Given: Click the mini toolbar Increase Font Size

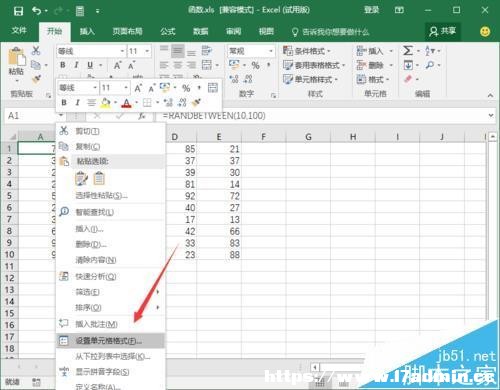Looking at the screenshot, I should click(138, 88).
